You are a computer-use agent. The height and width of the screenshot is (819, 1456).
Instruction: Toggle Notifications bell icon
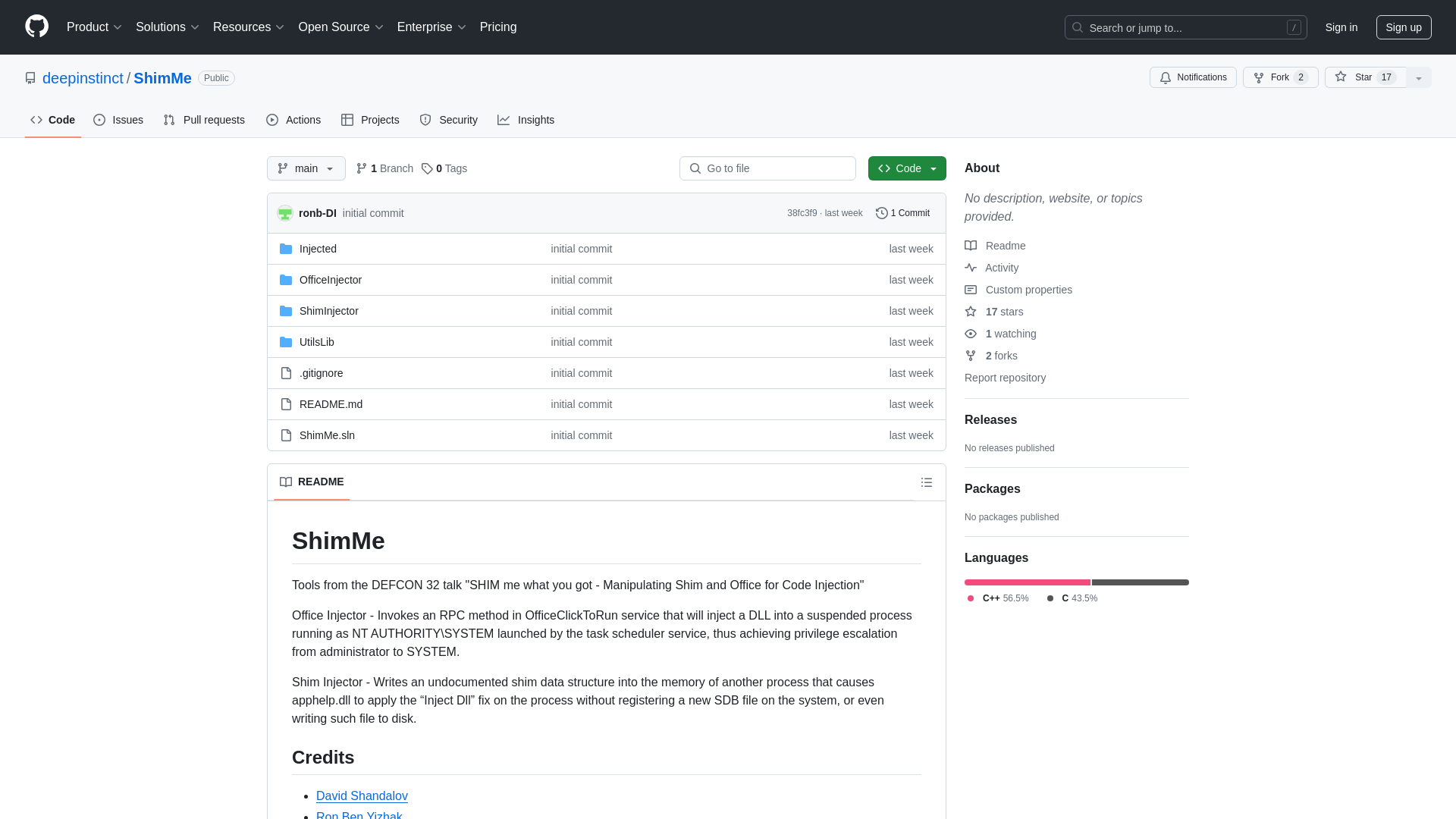1166,77
